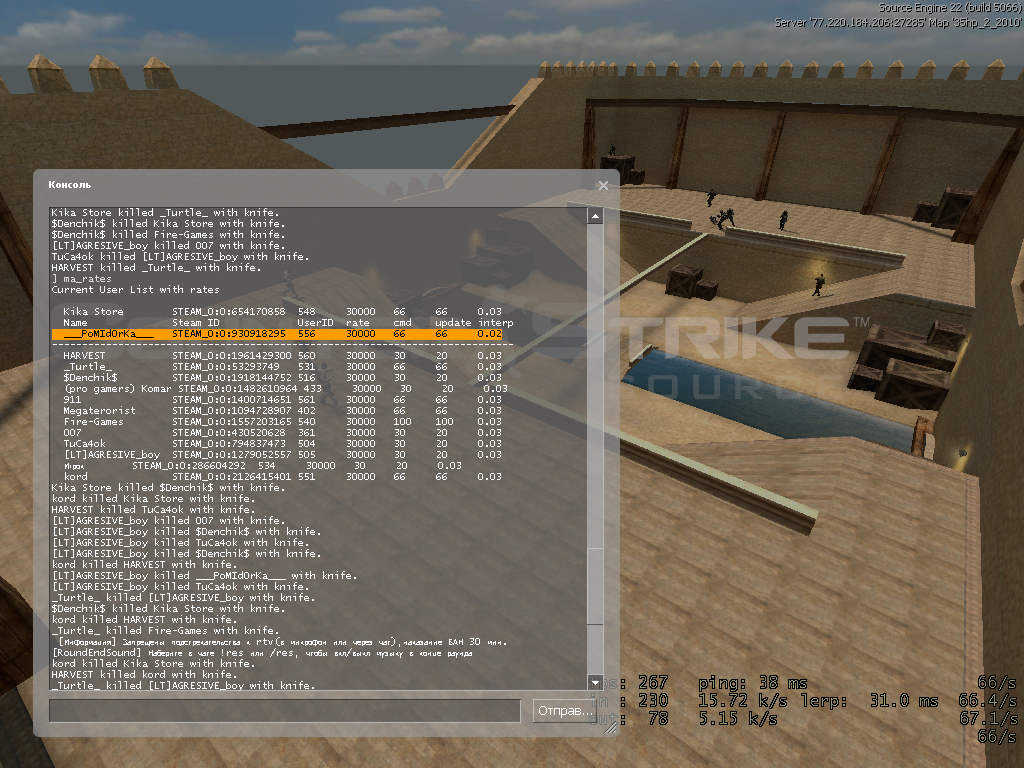Click the 'rate' column header

358,323
